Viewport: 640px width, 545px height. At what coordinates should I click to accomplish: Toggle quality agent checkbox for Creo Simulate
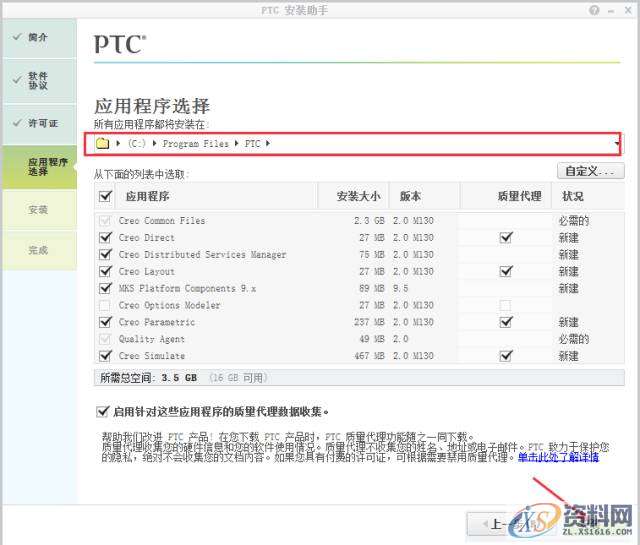[506, 356]
